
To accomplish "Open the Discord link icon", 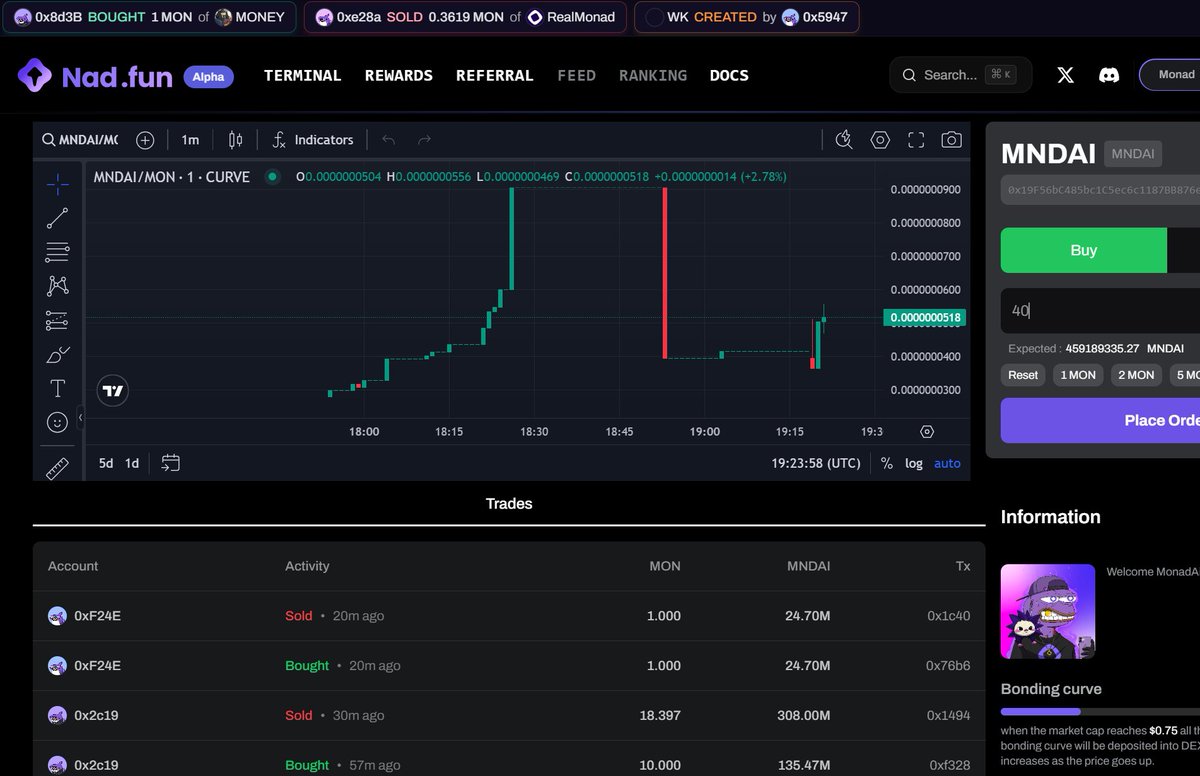I will coord(1109,75).
